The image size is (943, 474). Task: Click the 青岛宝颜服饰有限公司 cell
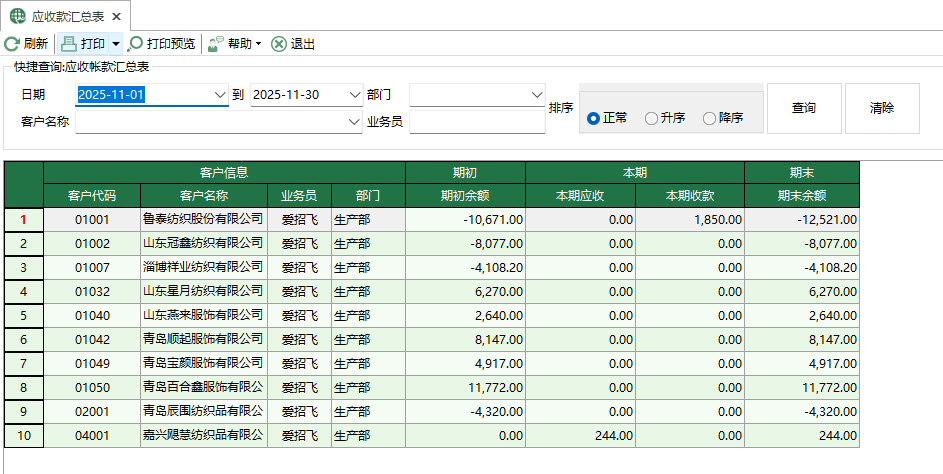tap(204, 364)
